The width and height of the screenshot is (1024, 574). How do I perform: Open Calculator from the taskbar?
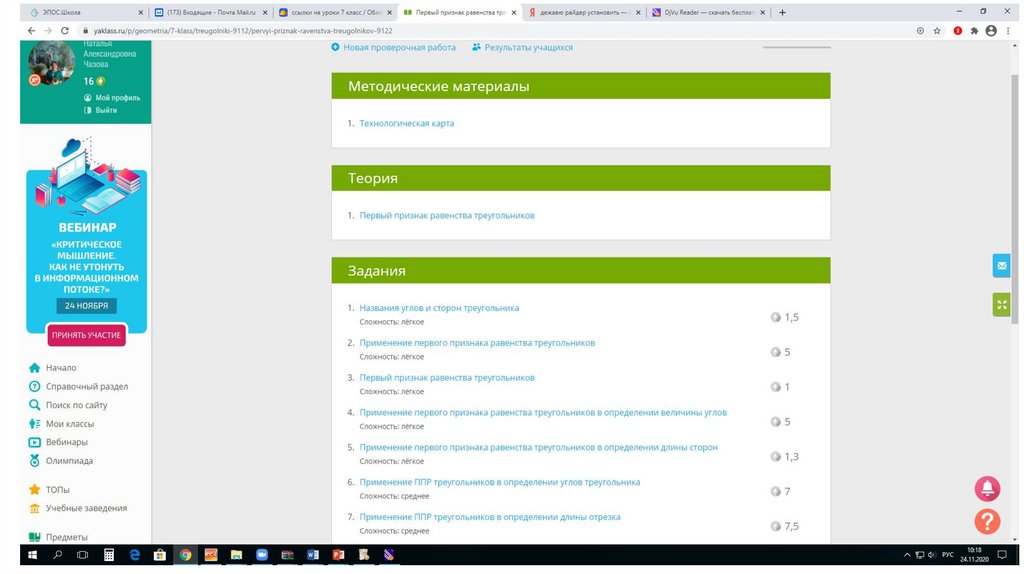pyautogui.click(x=109, y=555)
